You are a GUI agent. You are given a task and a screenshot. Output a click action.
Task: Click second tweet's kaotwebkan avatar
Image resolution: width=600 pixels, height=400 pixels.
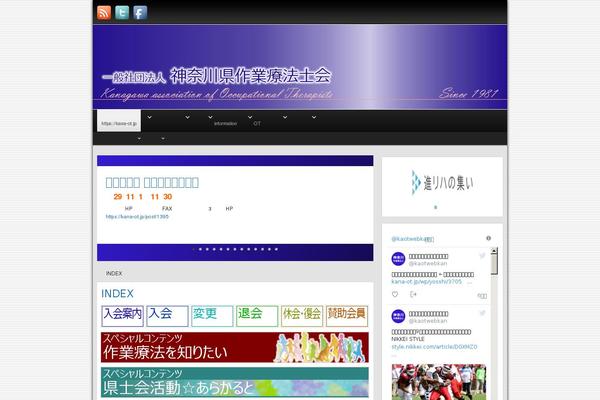[398, 317]
